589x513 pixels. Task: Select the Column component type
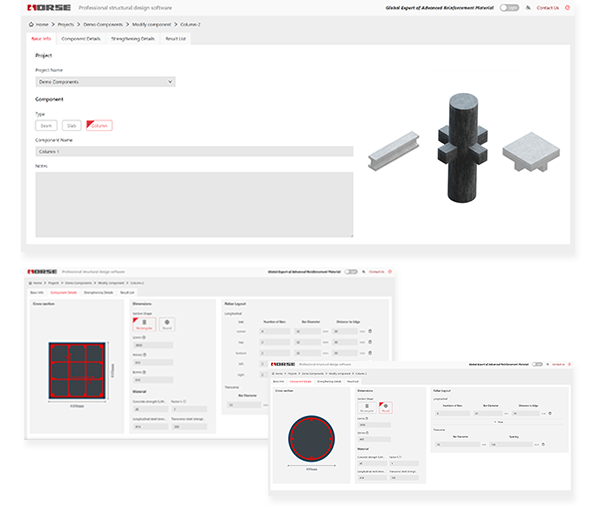pos(99,125)
